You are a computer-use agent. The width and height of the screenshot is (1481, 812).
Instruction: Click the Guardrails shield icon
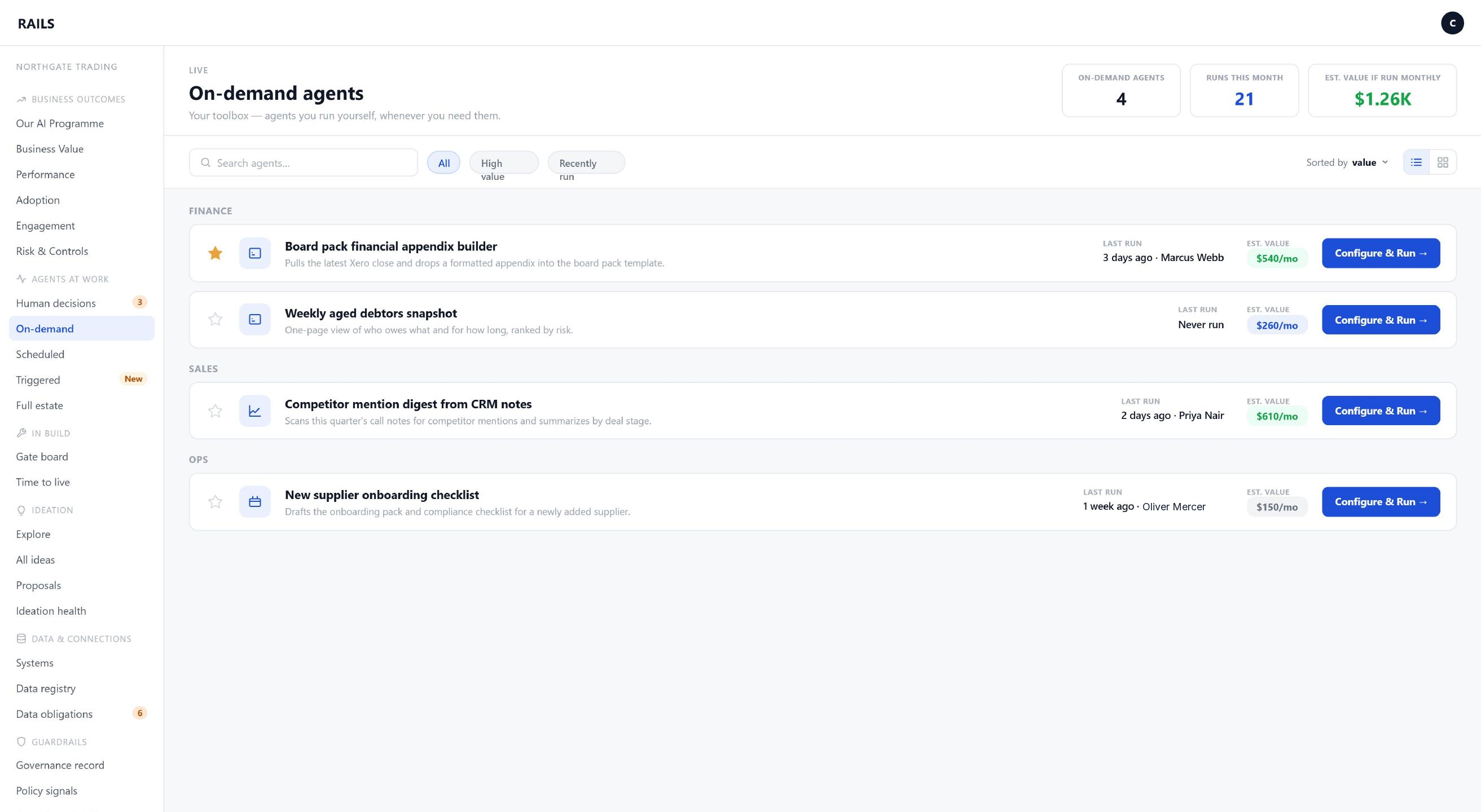point(21,742)
